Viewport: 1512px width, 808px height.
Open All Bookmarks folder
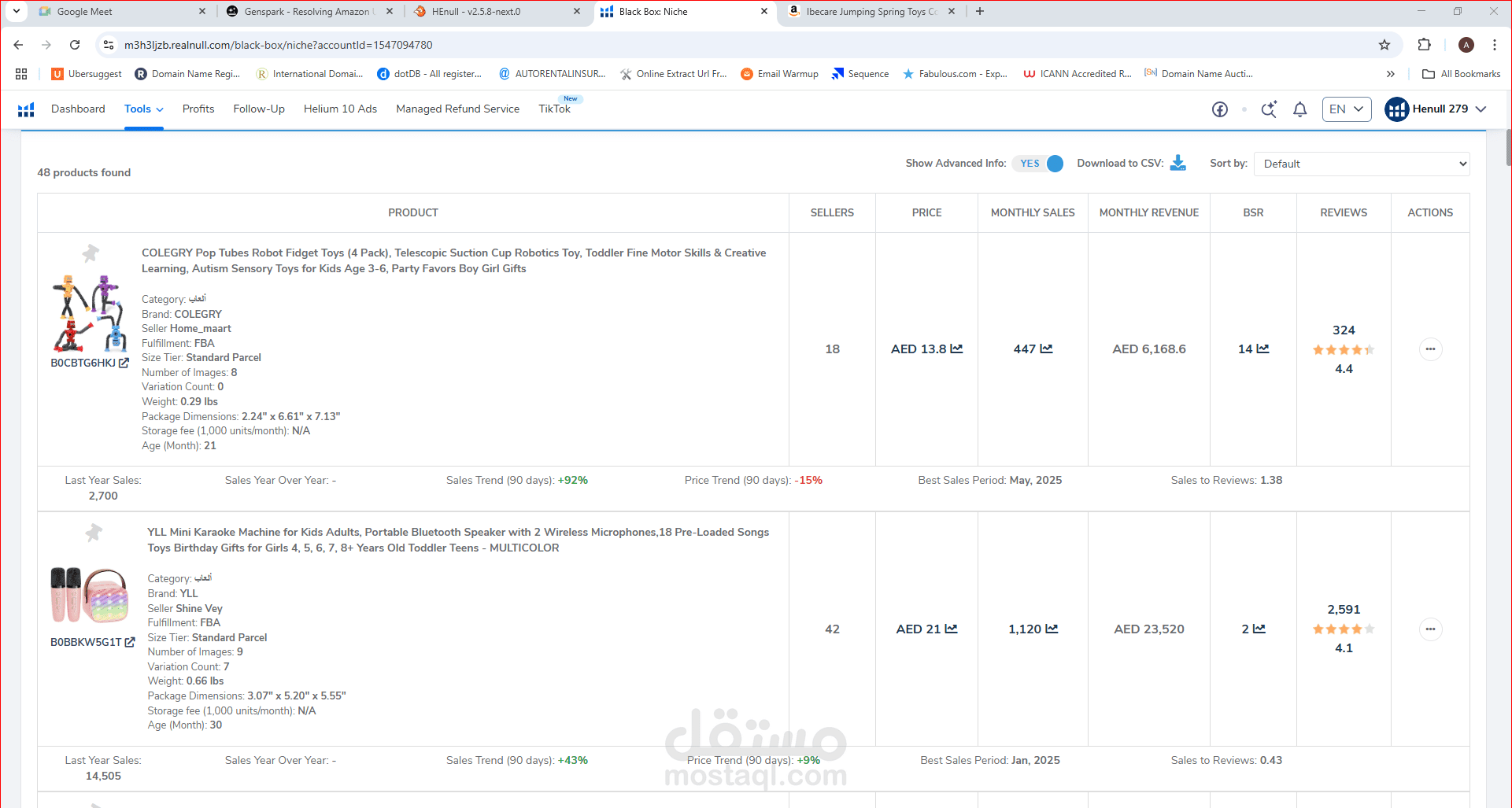[1462, 74]
